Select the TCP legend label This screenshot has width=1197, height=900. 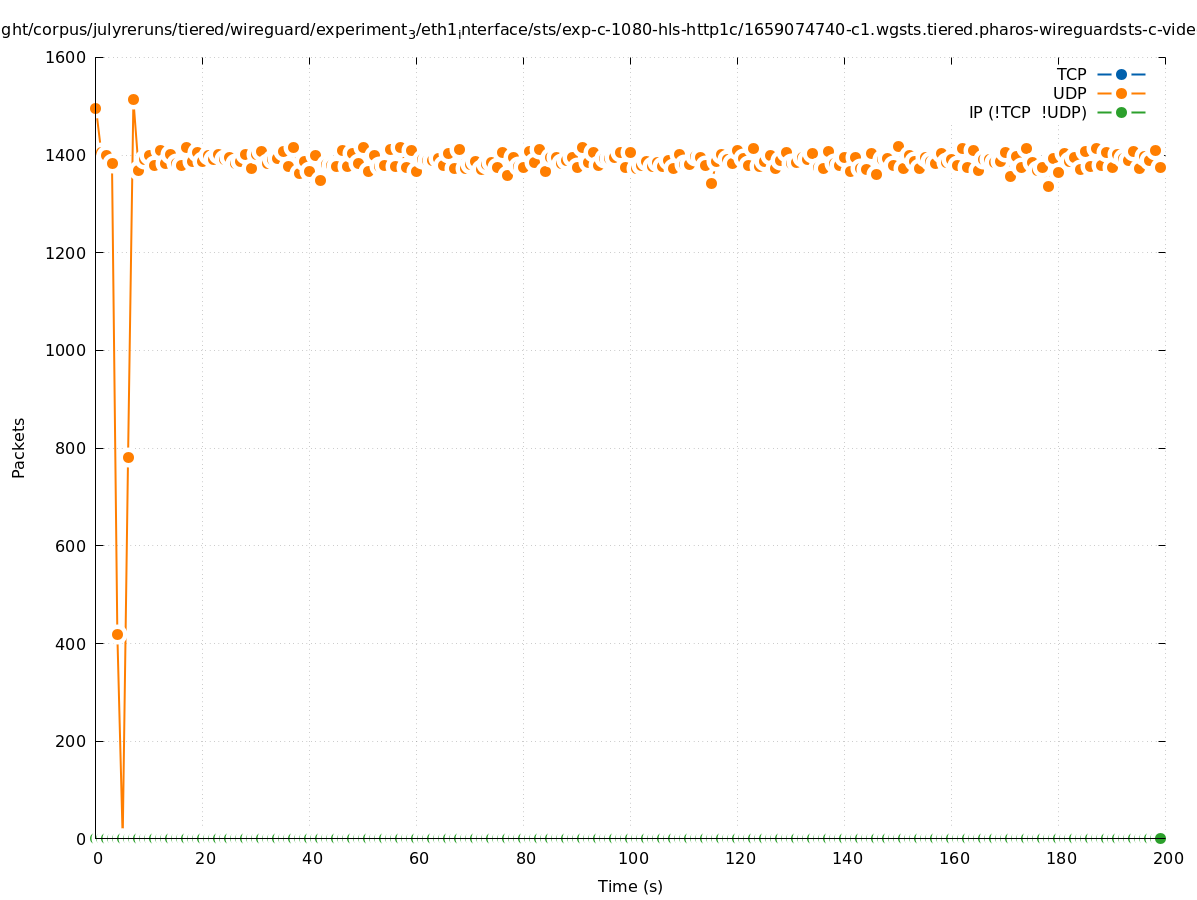[x=1071, y=74]
